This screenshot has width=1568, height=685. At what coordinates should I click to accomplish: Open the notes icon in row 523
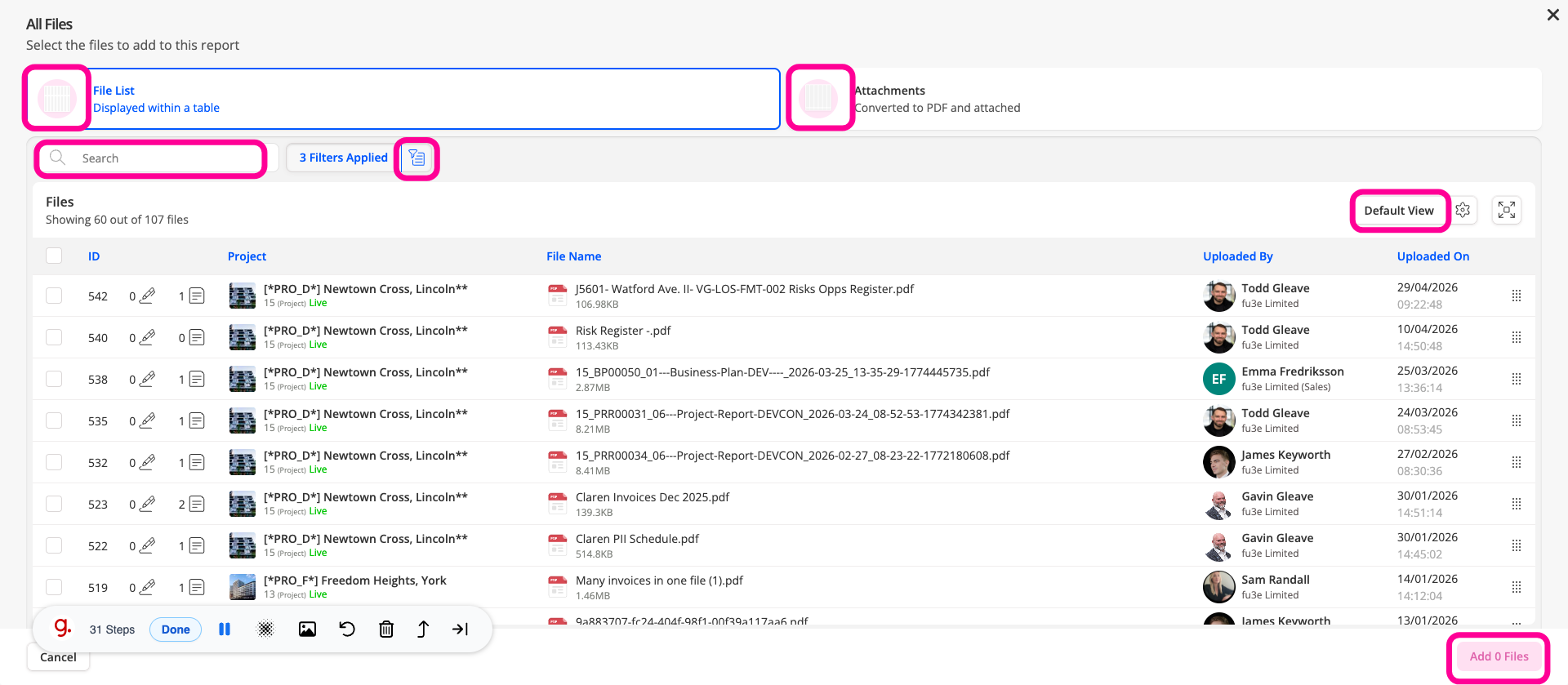(197, 504)
